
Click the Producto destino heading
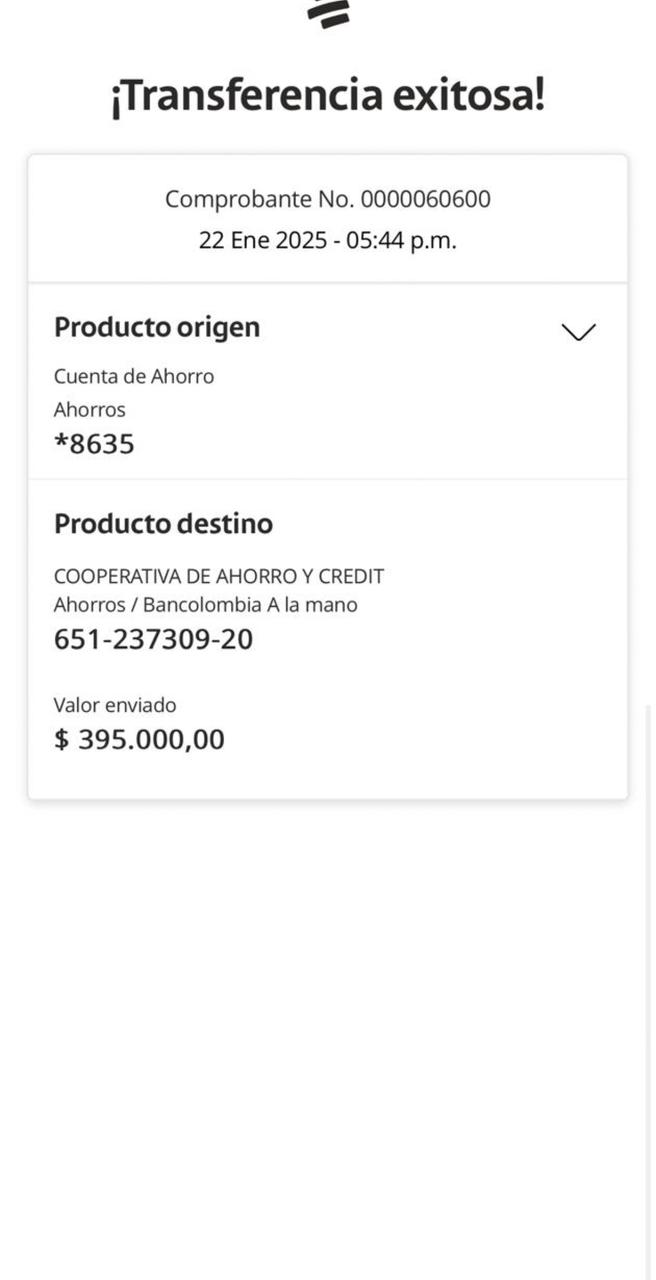[x=163, y=524]
